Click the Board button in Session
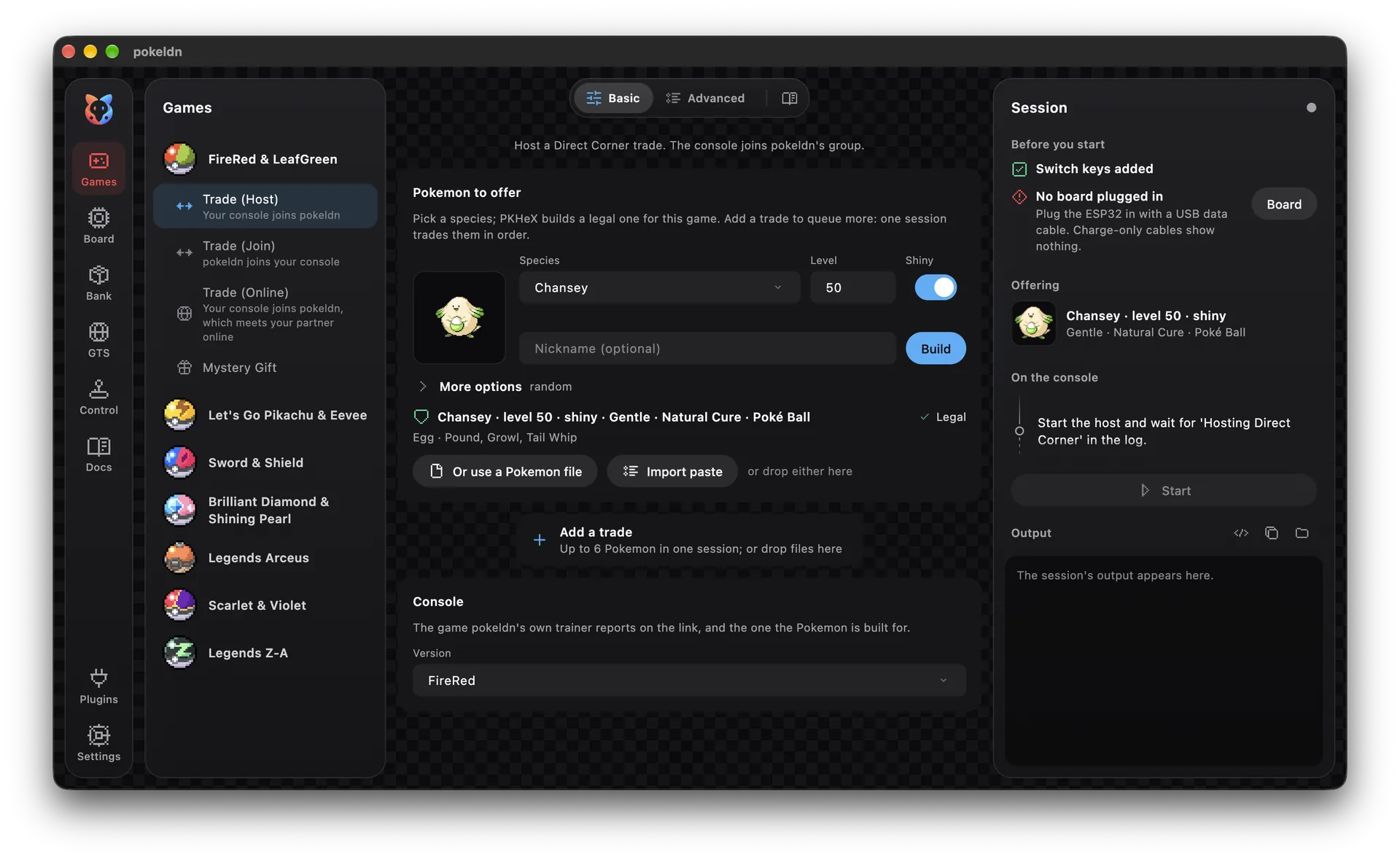1400x860 pixels. pyautogui.click(x=1283, y=204)
